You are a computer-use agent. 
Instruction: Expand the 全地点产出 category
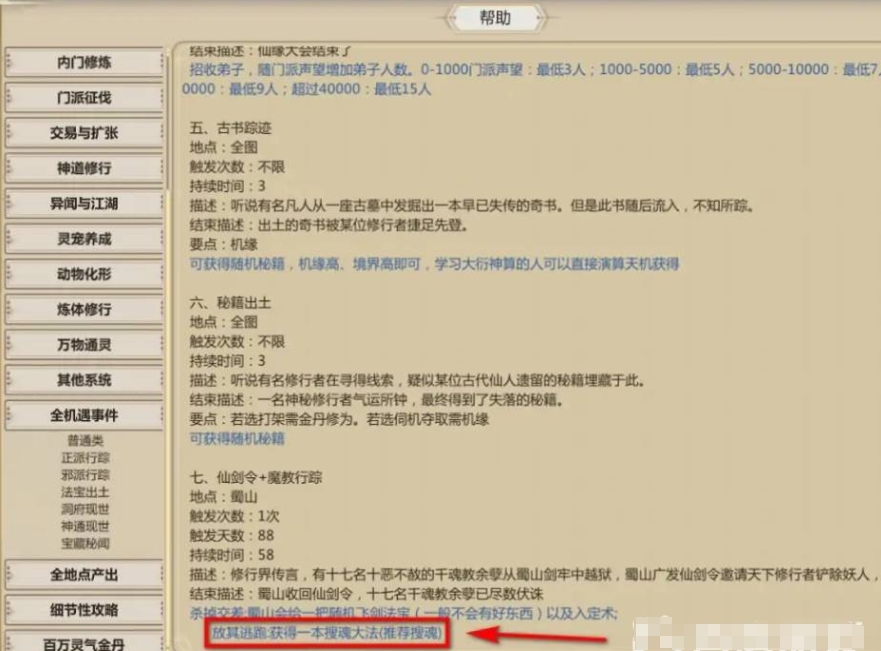[x=84, y=575]
